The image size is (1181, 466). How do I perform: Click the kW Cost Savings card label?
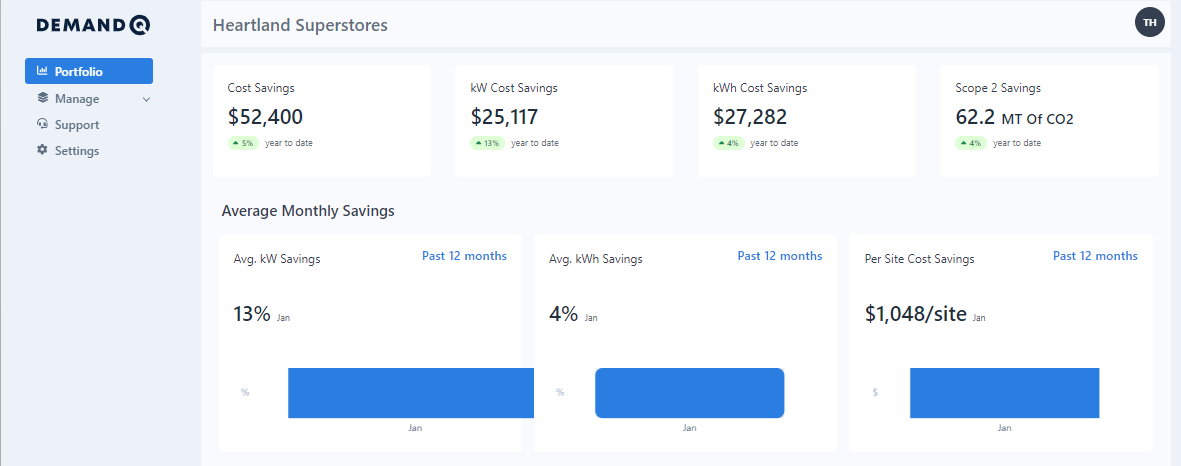[514, 88]
